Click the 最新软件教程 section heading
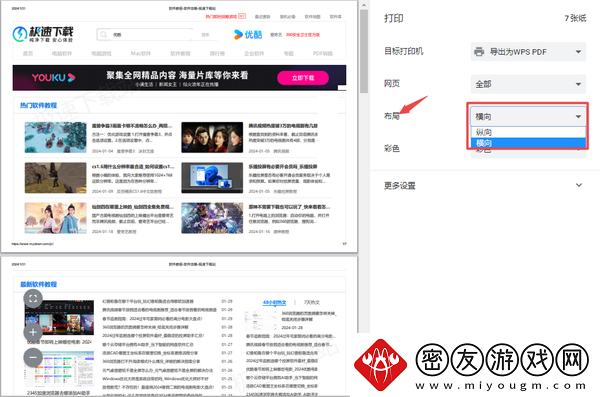The height and width of the screenshot is (397, 600). point(38,284)
